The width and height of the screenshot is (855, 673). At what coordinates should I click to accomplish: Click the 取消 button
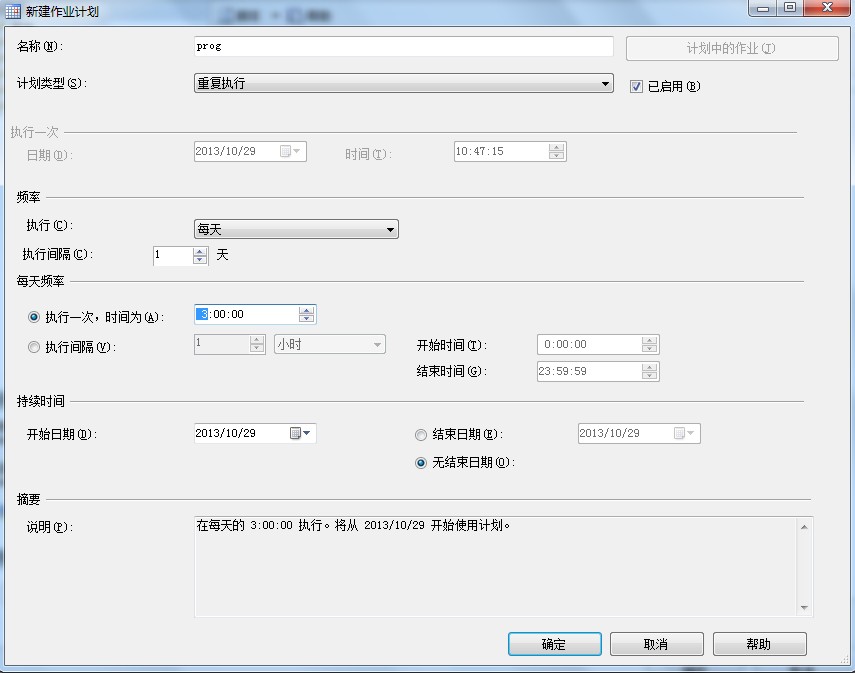[657, 644]
